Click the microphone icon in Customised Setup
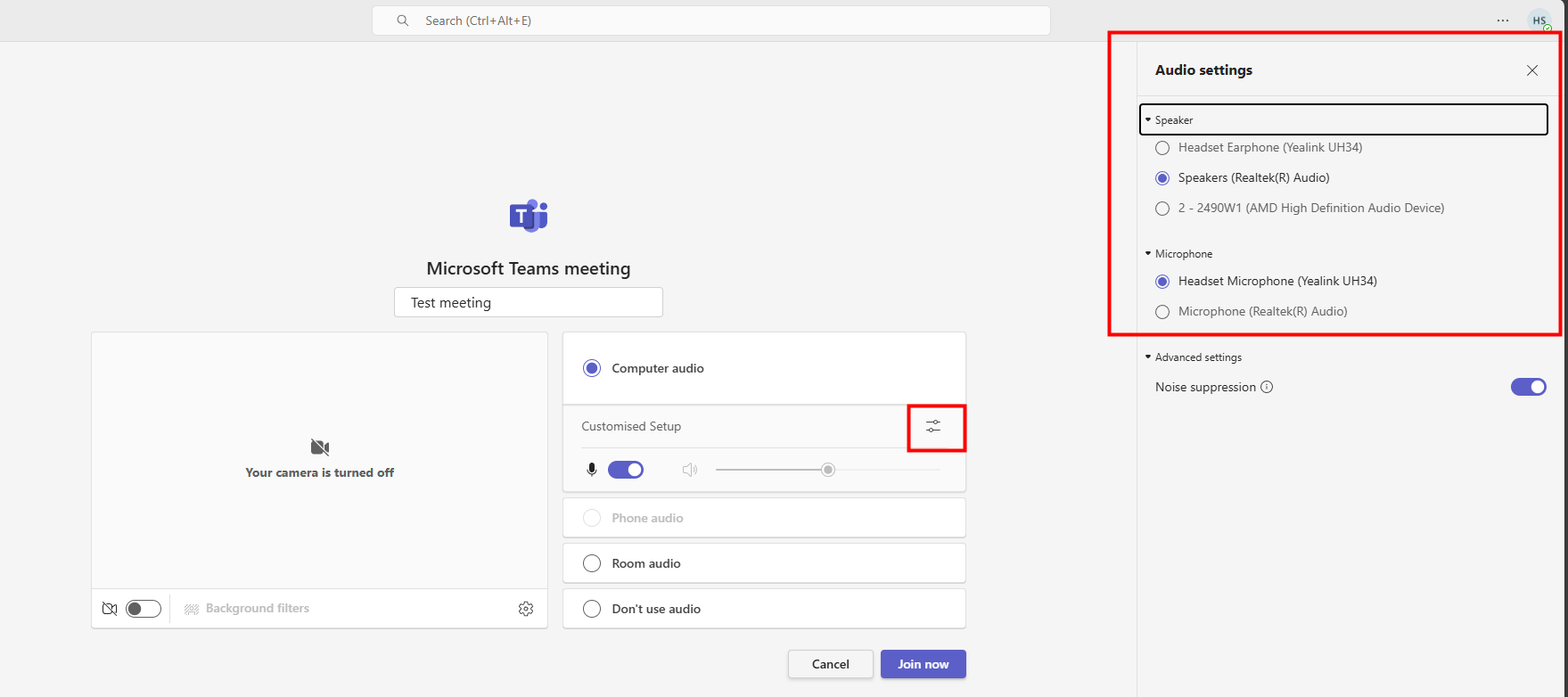1568x697 pixels. pos(591,470)
